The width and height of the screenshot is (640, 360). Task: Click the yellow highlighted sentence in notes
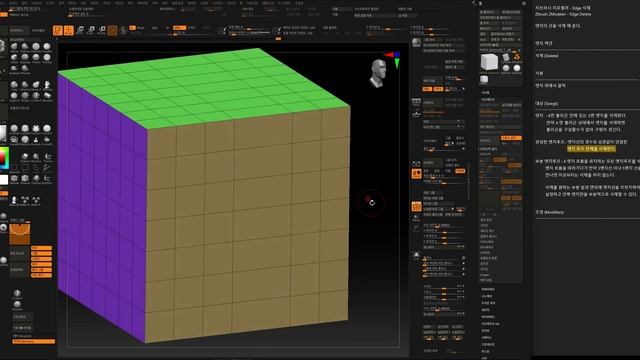point(591,149)
